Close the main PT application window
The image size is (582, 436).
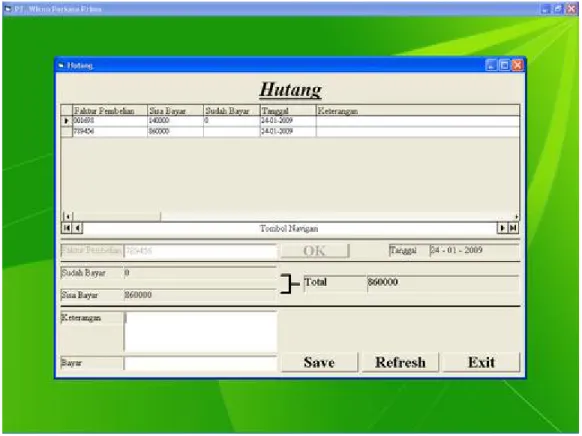coord(572,9)
